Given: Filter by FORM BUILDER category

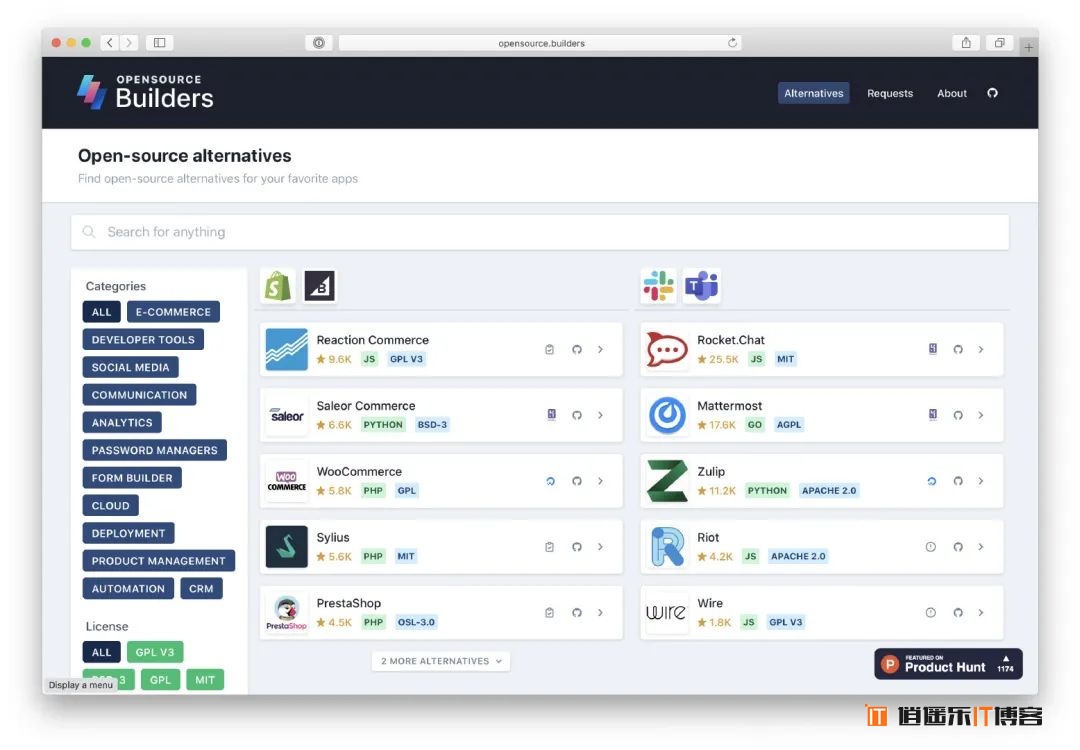Looking at the screenshot, I should coord(132,478).
